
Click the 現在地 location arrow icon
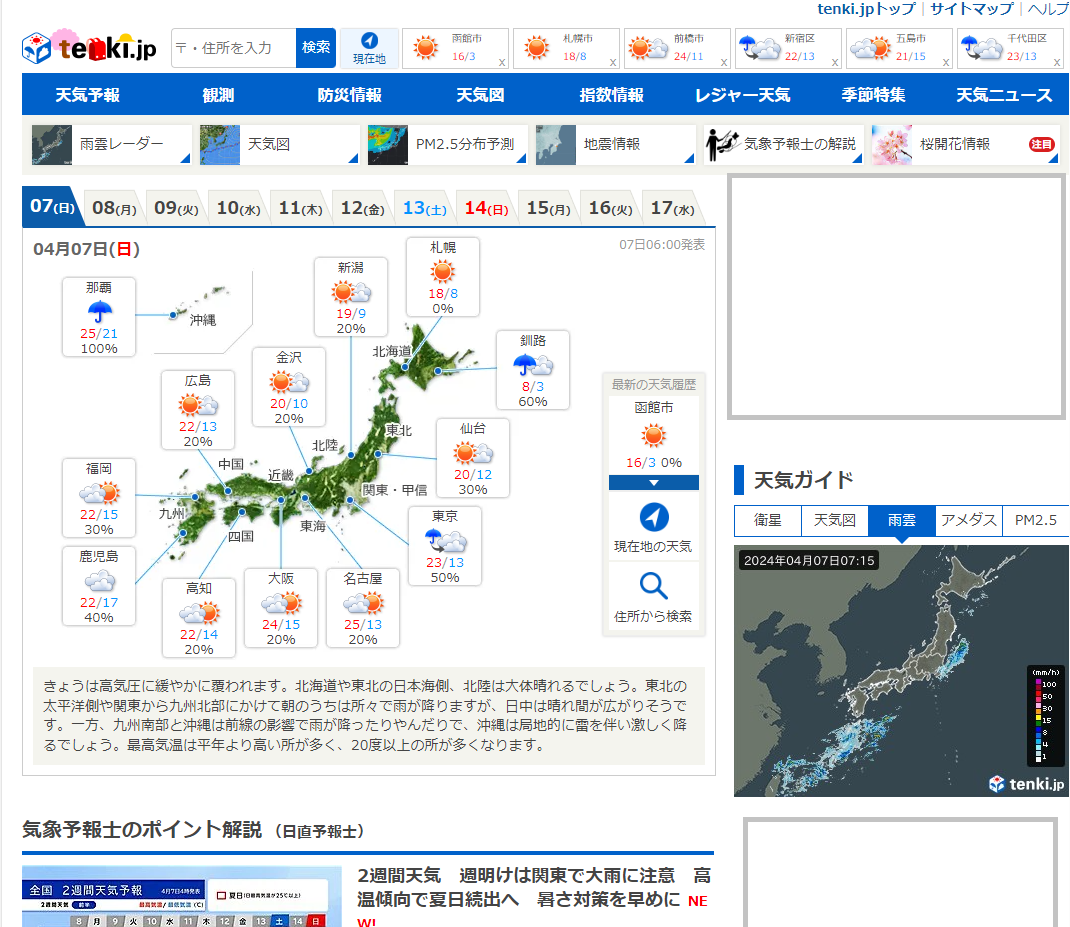369,40
